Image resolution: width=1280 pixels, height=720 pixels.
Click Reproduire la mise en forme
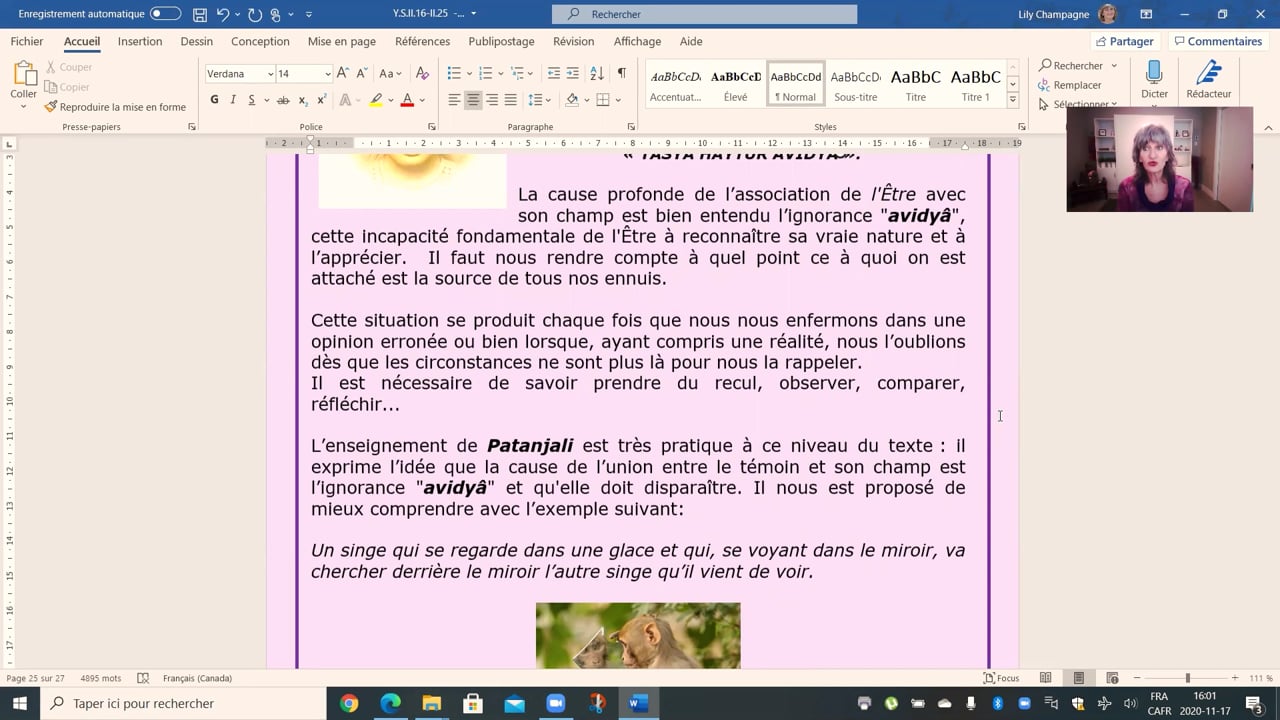(115, 107)
